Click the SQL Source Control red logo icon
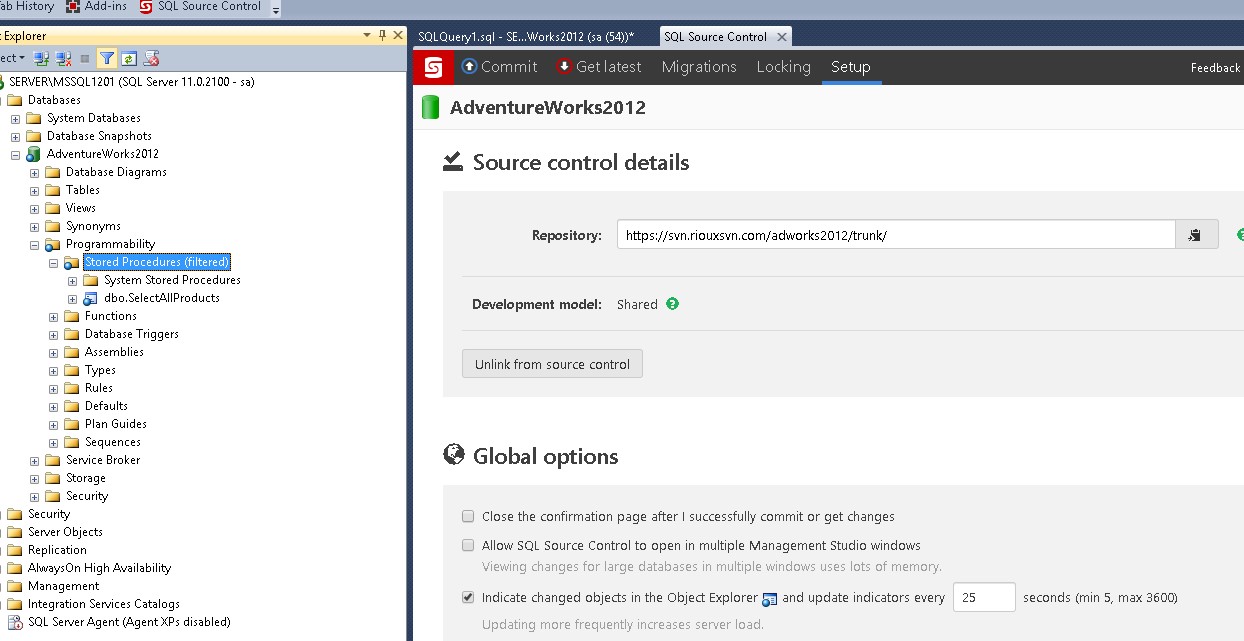This screenshot has height=641, width=1244. pyautogui.click(x=433, y=67)
